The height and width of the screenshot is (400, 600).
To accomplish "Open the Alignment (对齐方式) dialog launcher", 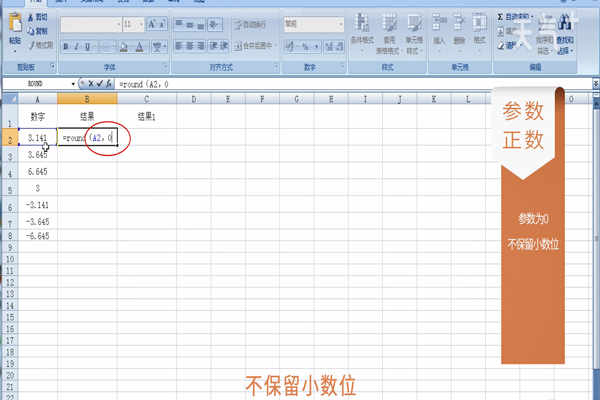I will [x=276, y=67].
